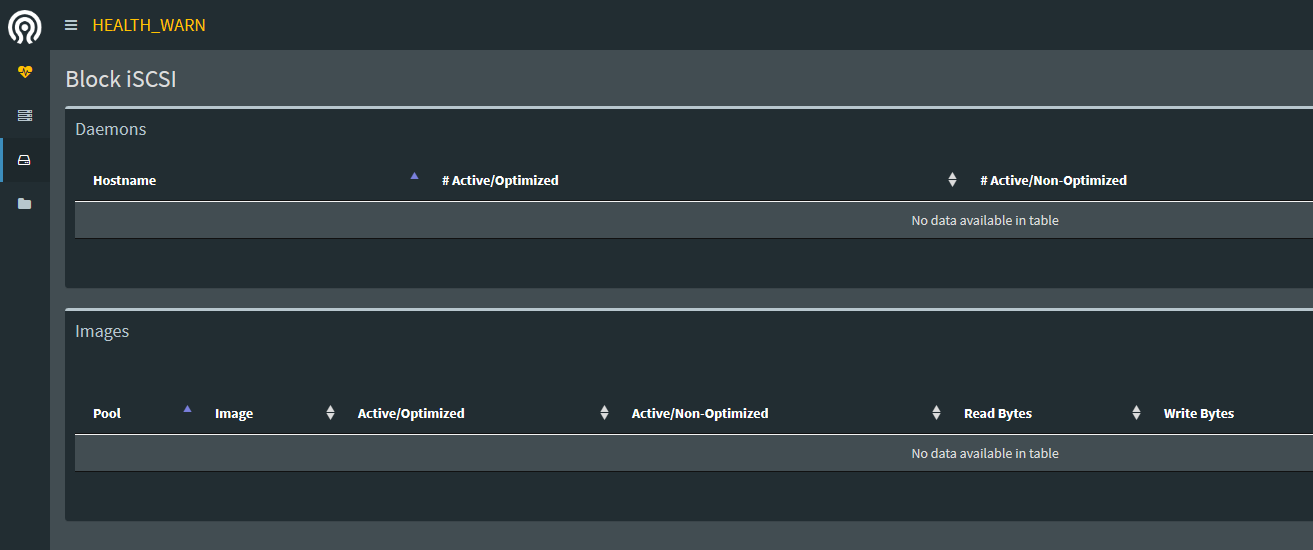Click sort arrows beside the Image column
The width and height of the screenshot is (1313, 550).
point(330,413)
